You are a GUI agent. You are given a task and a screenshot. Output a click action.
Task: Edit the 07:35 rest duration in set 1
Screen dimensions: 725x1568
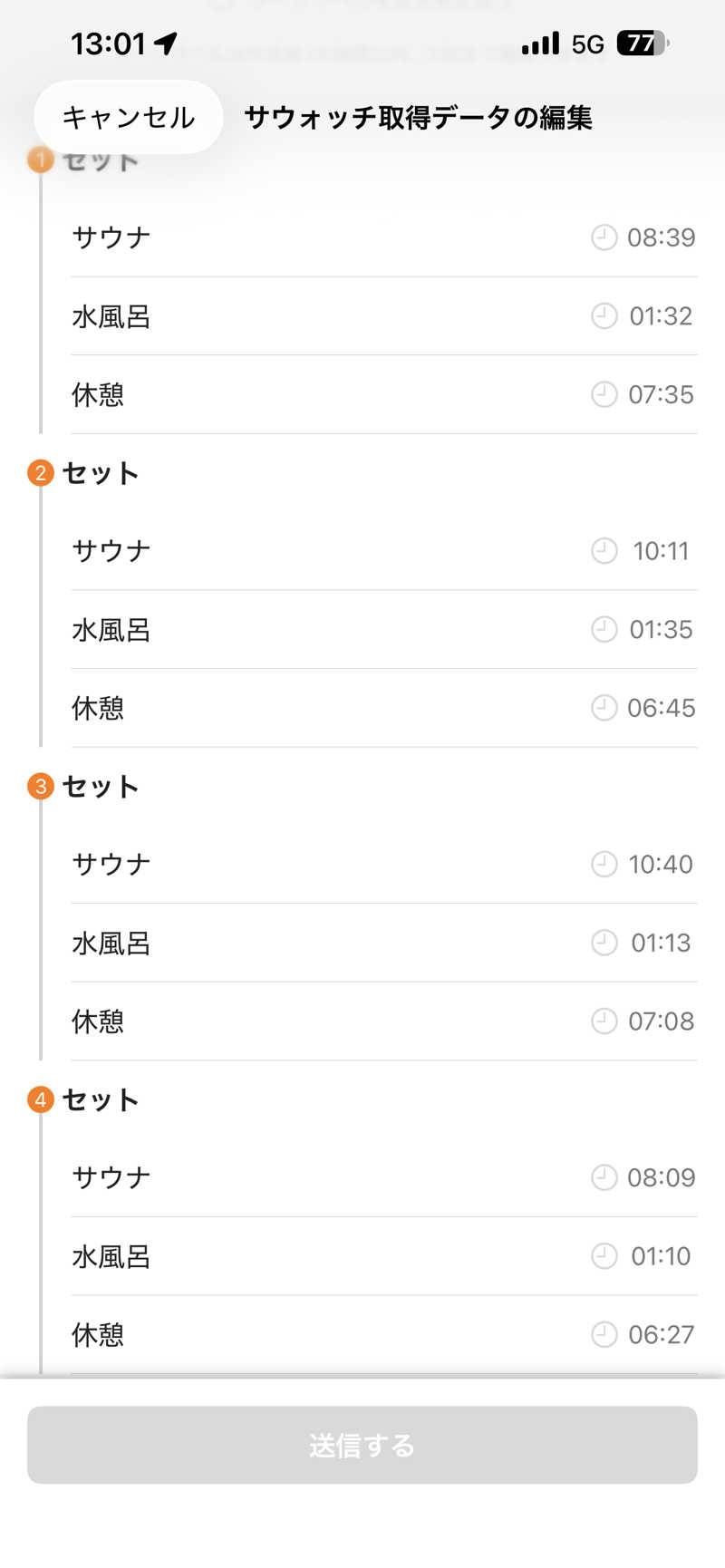(x=661, y=395)
